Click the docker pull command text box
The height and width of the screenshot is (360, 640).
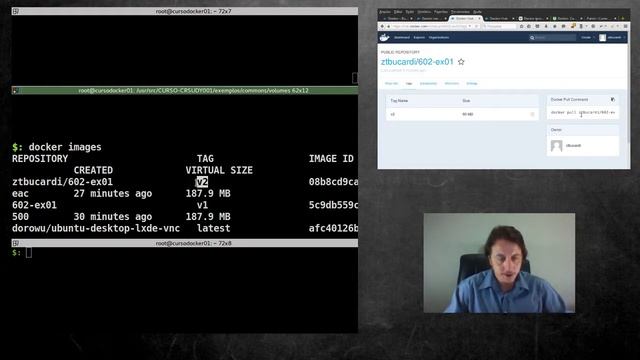point(583,112)
